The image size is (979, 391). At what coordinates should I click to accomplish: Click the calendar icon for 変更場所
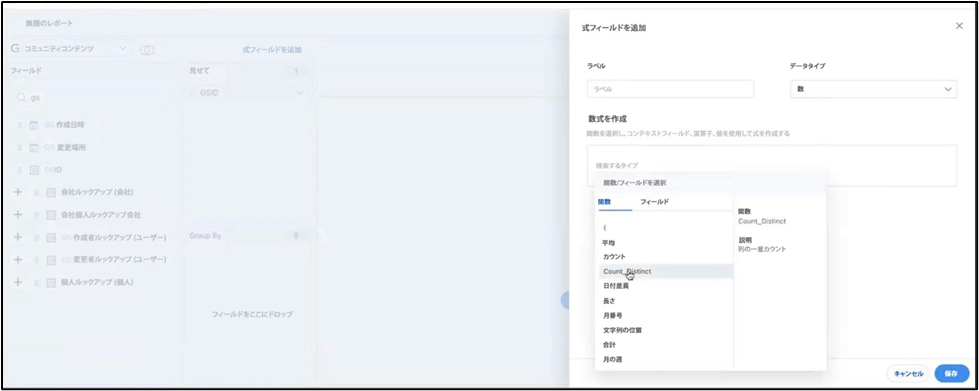click(34, 148)
